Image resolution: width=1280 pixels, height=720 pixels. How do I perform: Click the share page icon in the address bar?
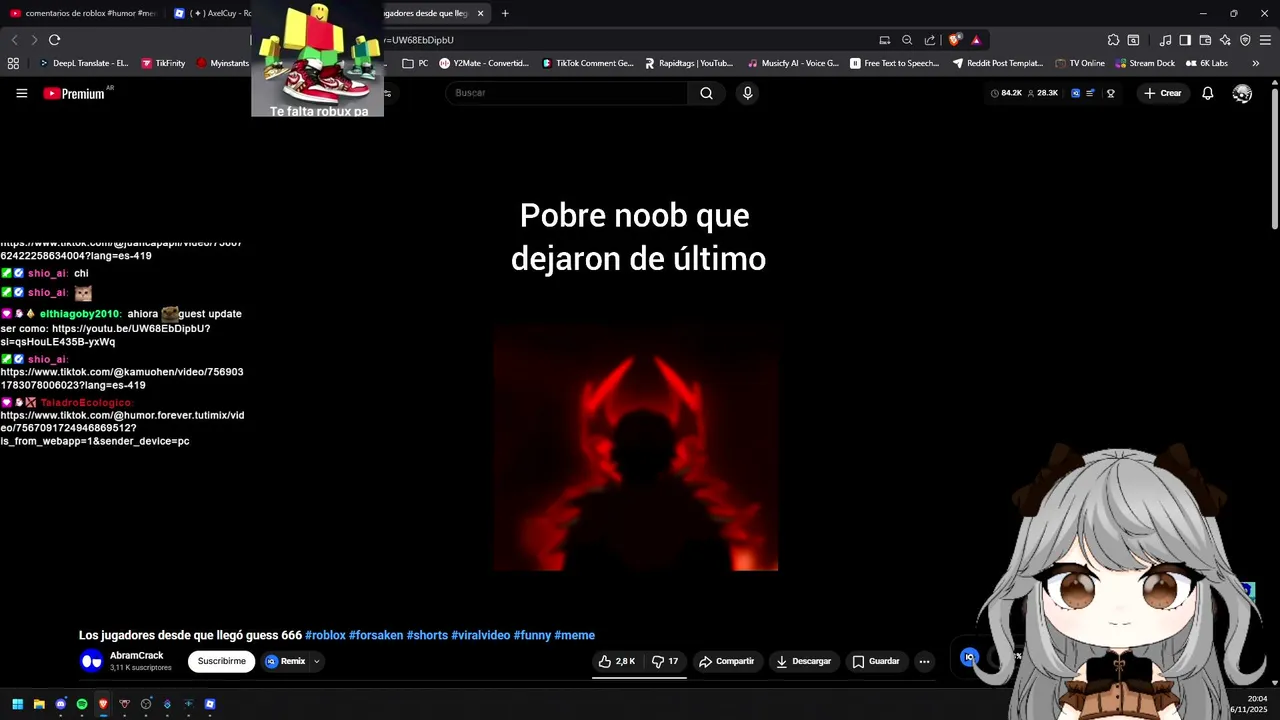coord(930,40)
